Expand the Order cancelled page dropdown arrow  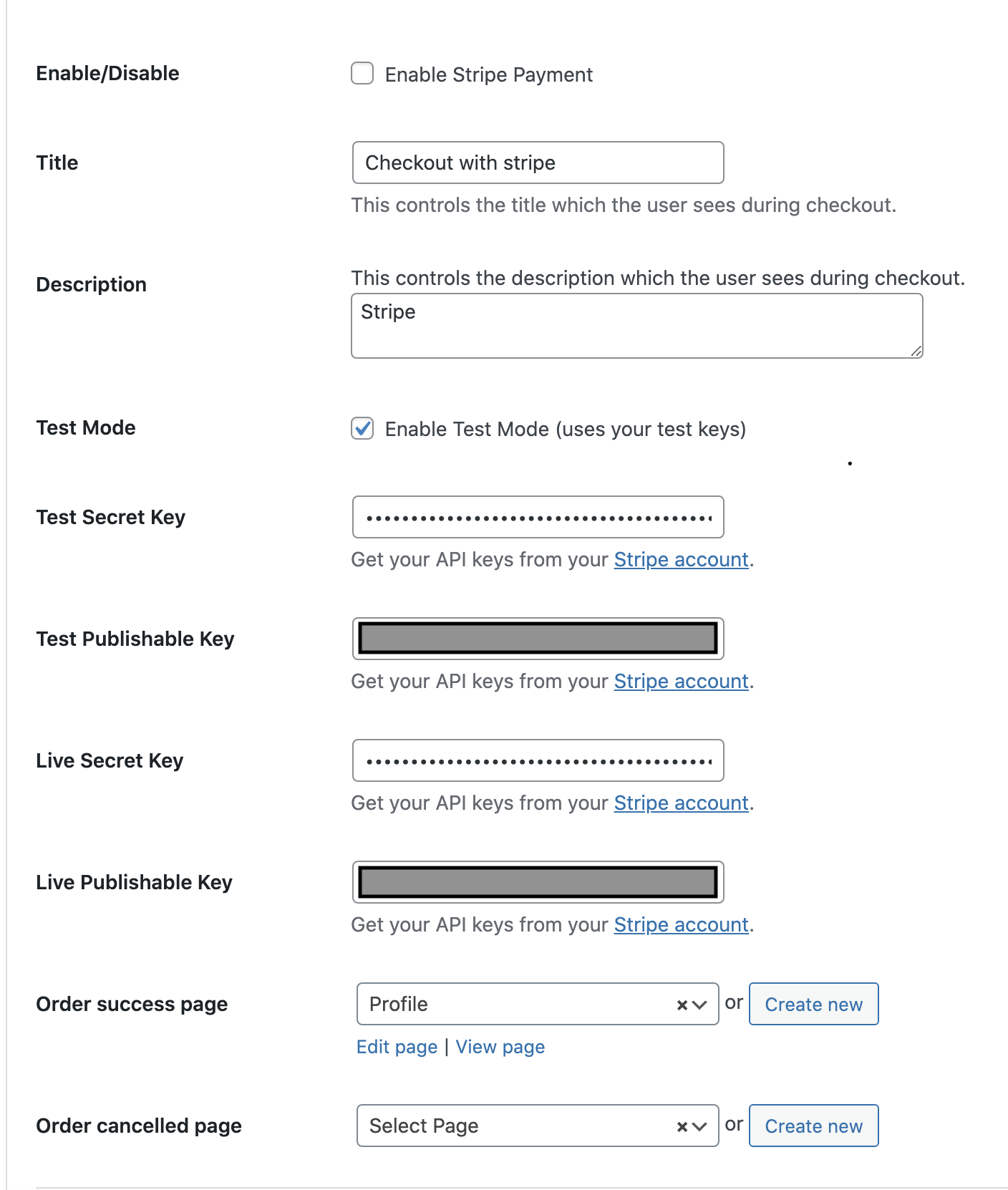pos(700,1127)
